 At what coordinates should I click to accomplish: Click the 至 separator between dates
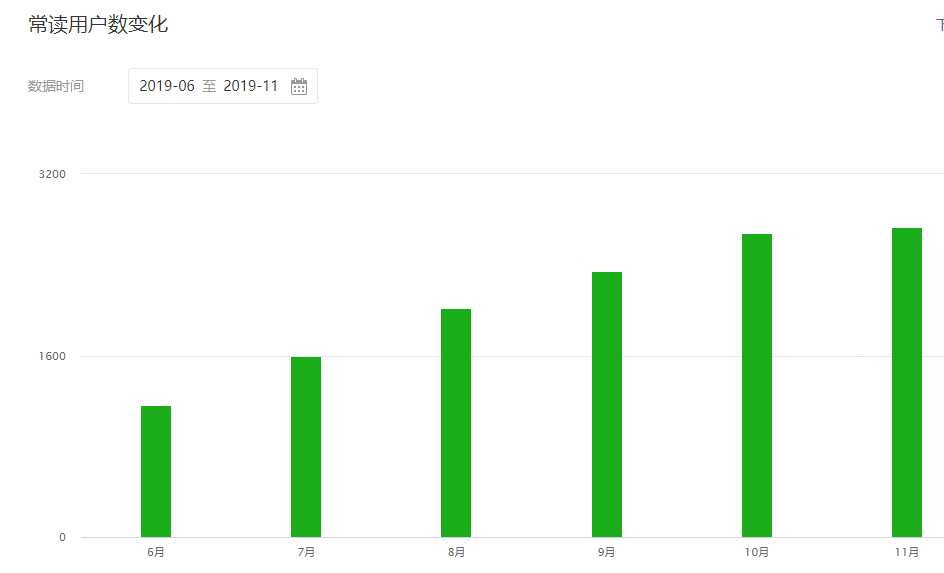coord(209,86)
